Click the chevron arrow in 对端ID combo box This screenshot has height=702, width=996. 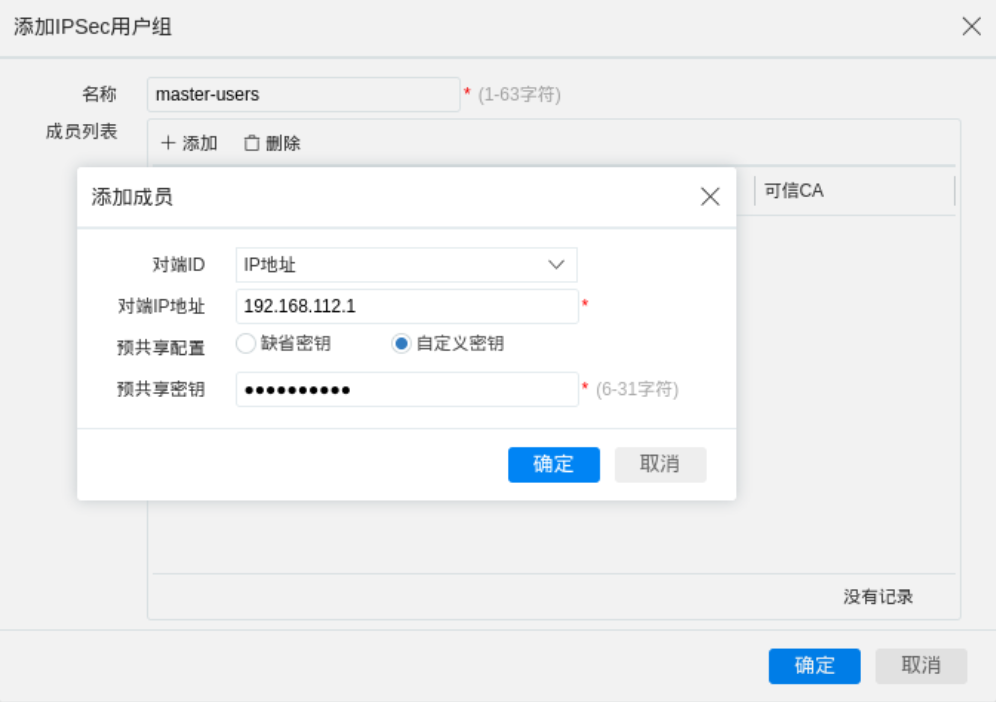point(557,265)
